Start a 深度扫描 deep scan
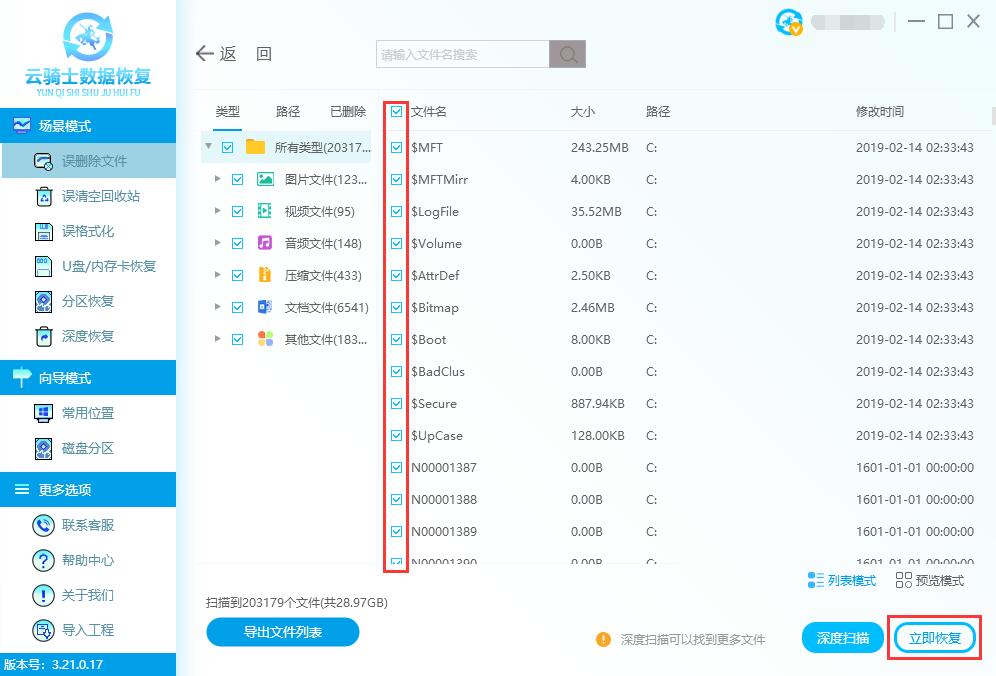 842,638
